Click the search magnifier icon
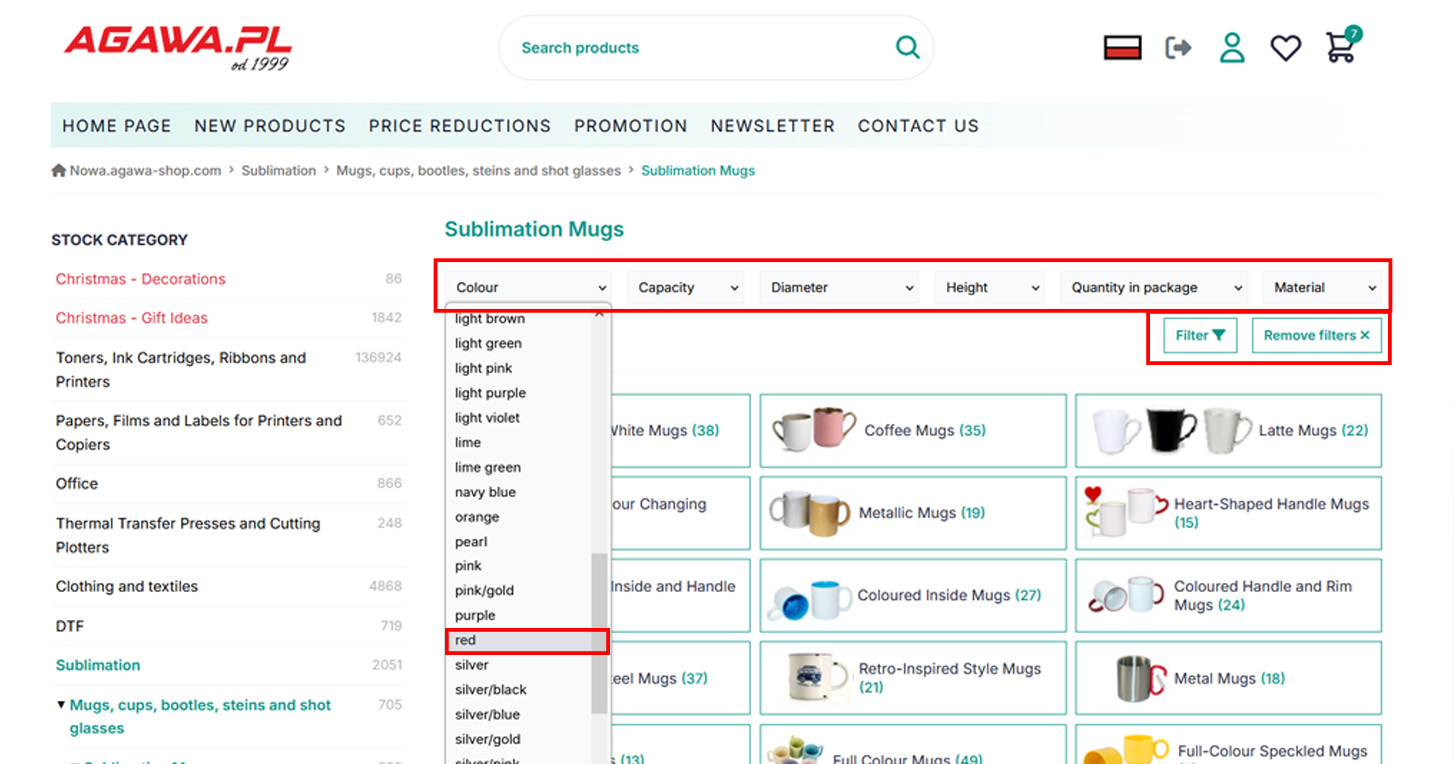This screenshot has width=1454, height=764. (x=907, y=47)
